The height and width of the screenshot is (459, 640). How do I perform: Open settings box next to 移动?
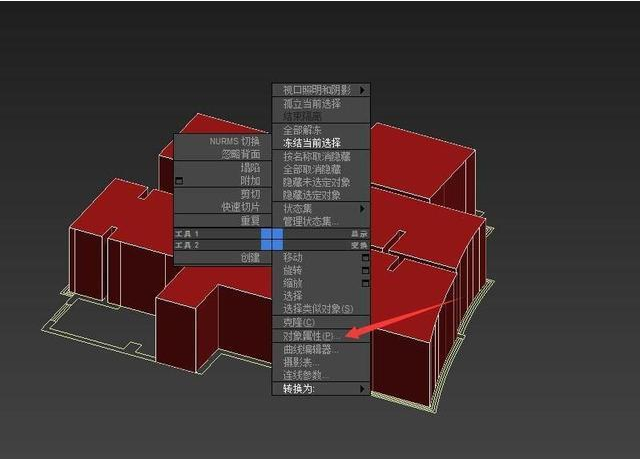pos(365,257)
